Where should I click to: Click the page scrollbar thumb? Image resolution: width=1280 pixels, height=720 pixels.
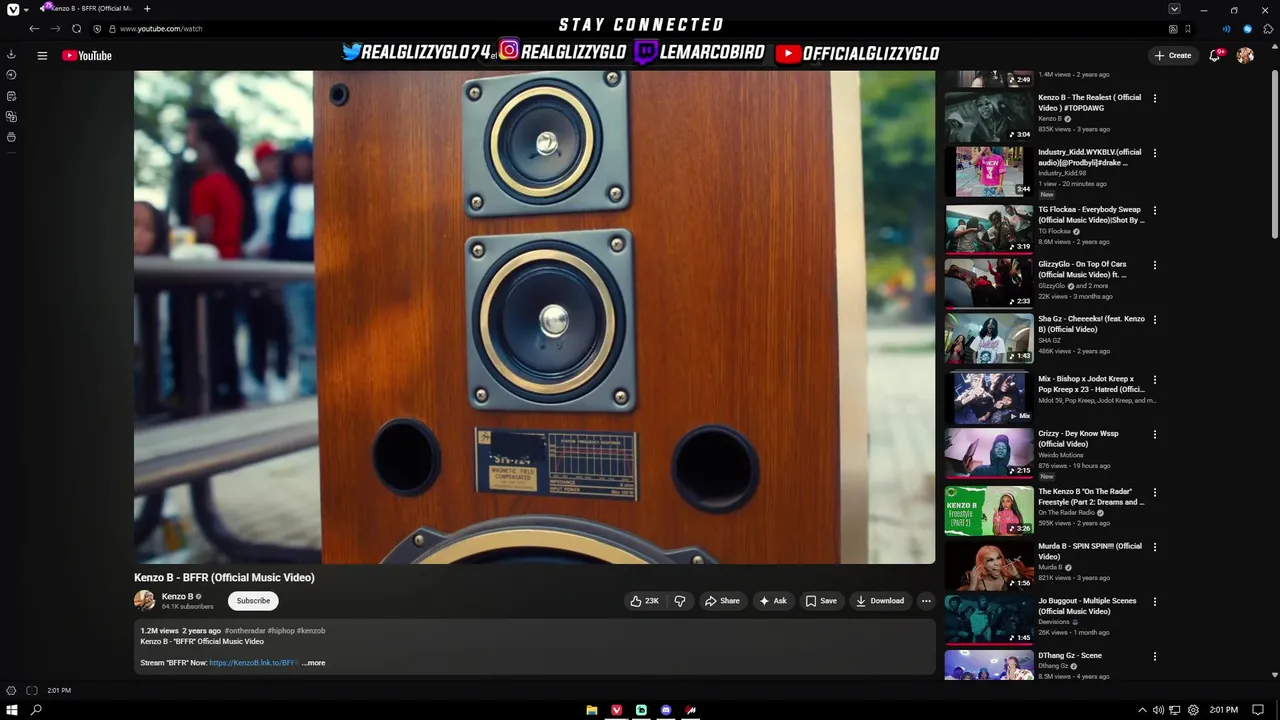(1274, 155)
